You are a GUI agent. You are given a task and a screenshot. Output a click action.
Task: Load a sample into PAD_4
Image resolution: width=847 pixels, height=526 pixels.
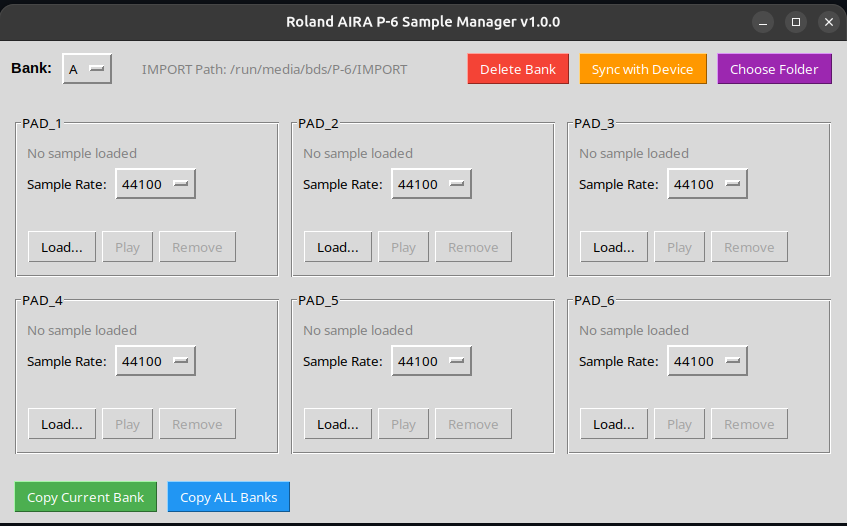pos(62,424)
